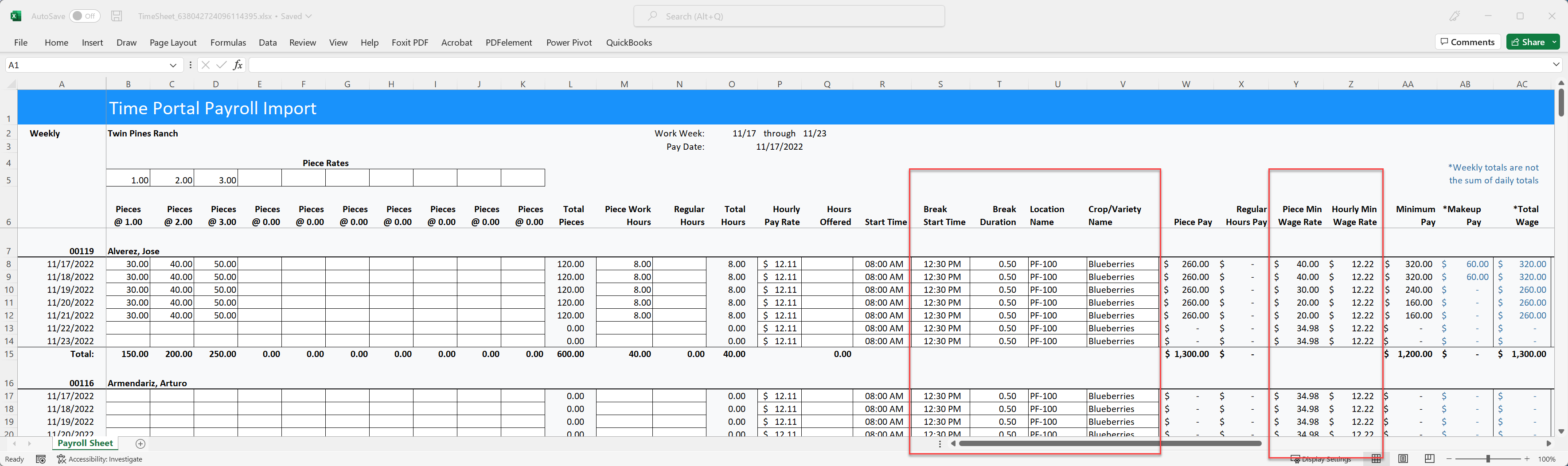Click in the Search box

click(x=789, y=16)
